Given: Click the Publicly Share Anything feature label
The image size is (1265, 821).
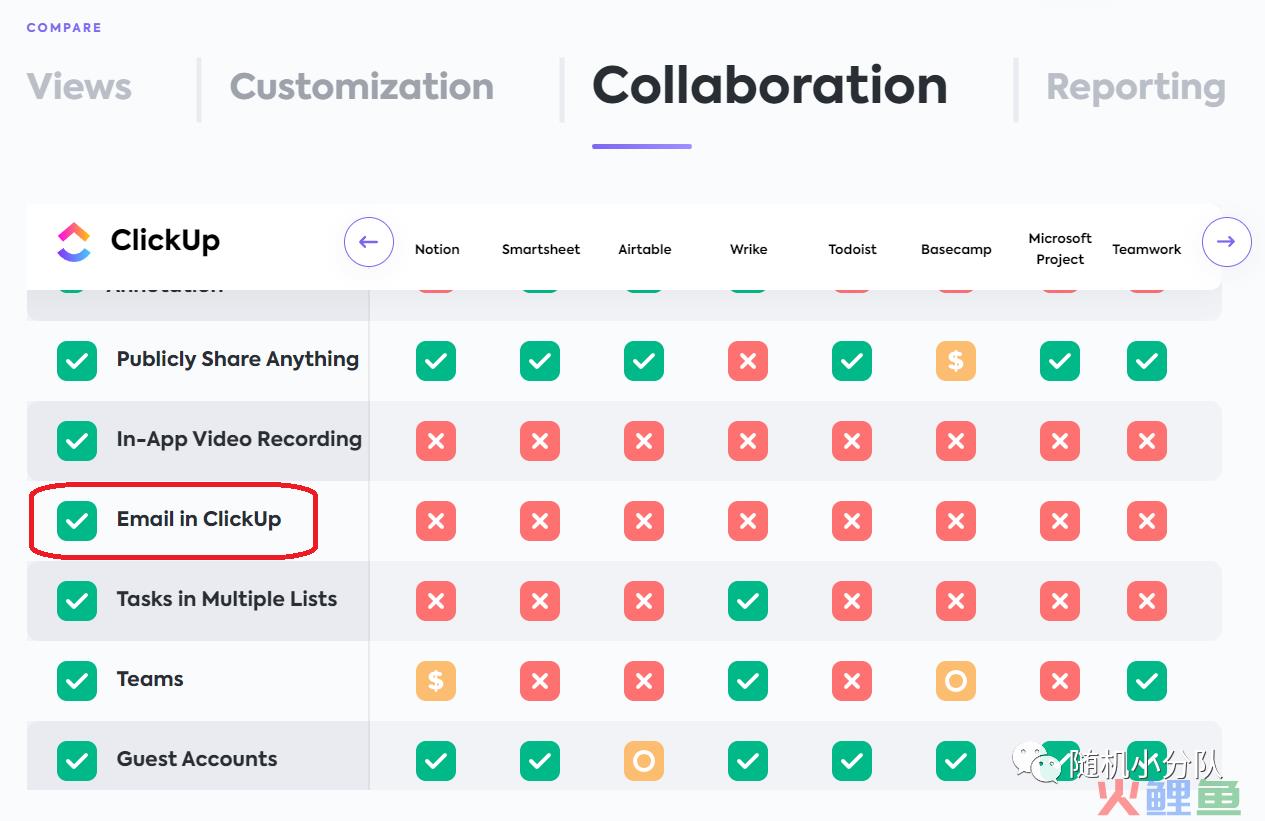Looking at the screenshot, I should tap(238, 359).
